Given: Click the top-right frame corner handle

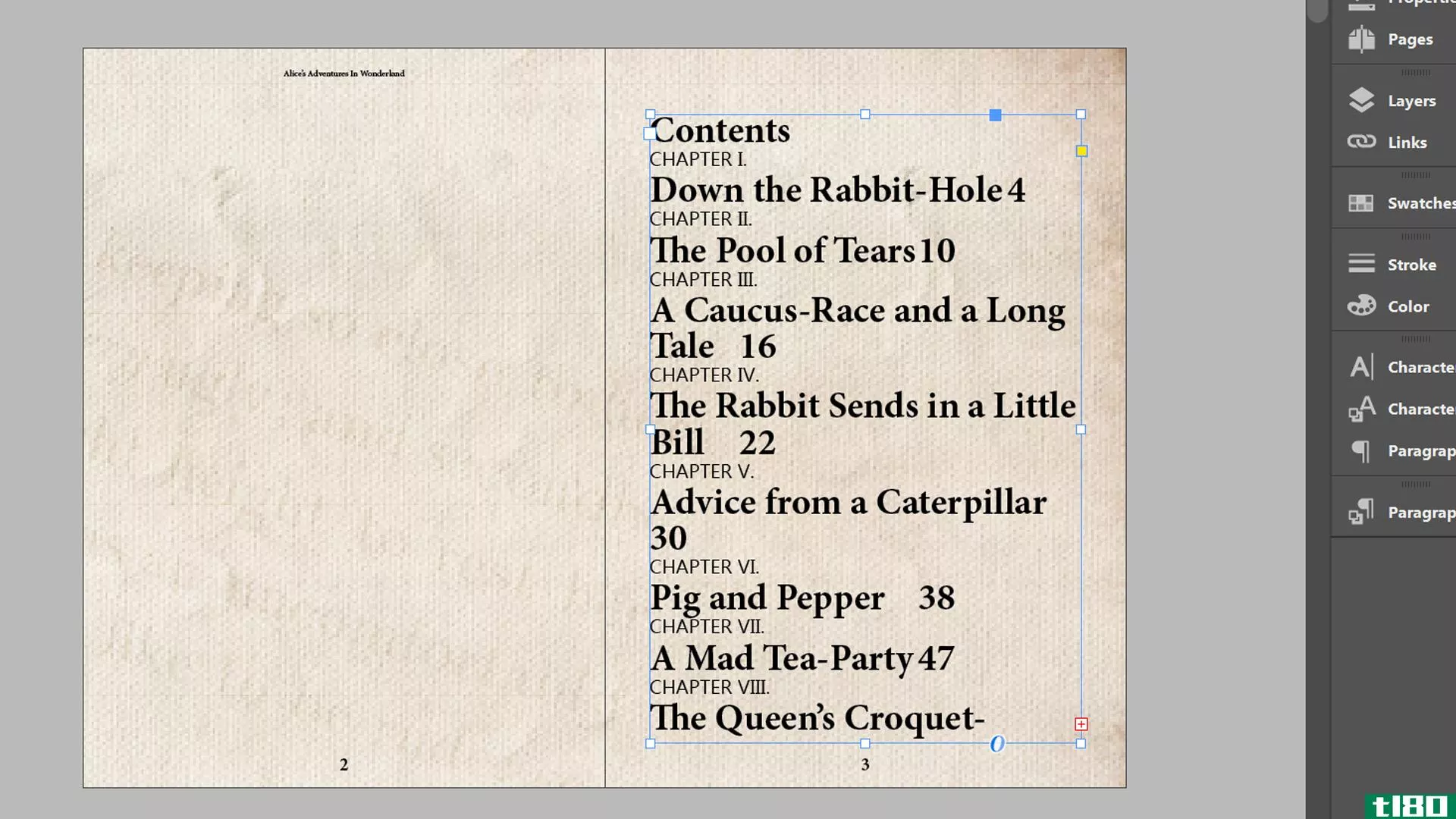Looking at the screenshot, I should [x=1081, y=115].
